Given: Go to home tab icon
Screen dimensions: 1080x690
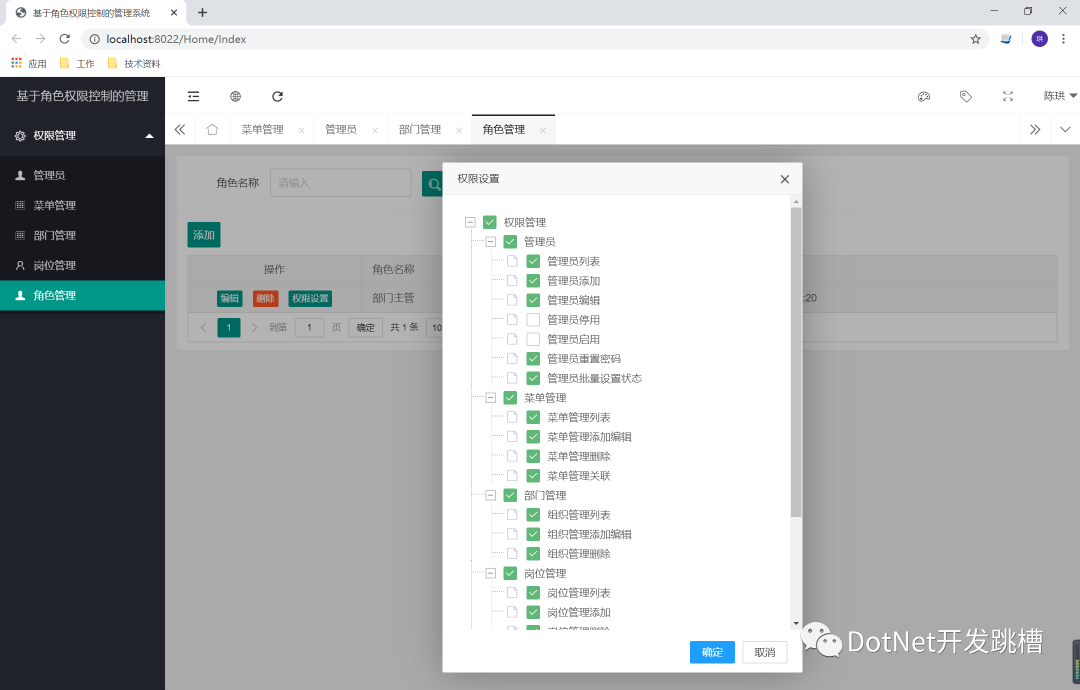Looking at the screenshot, I should click(x=212, y=129).
